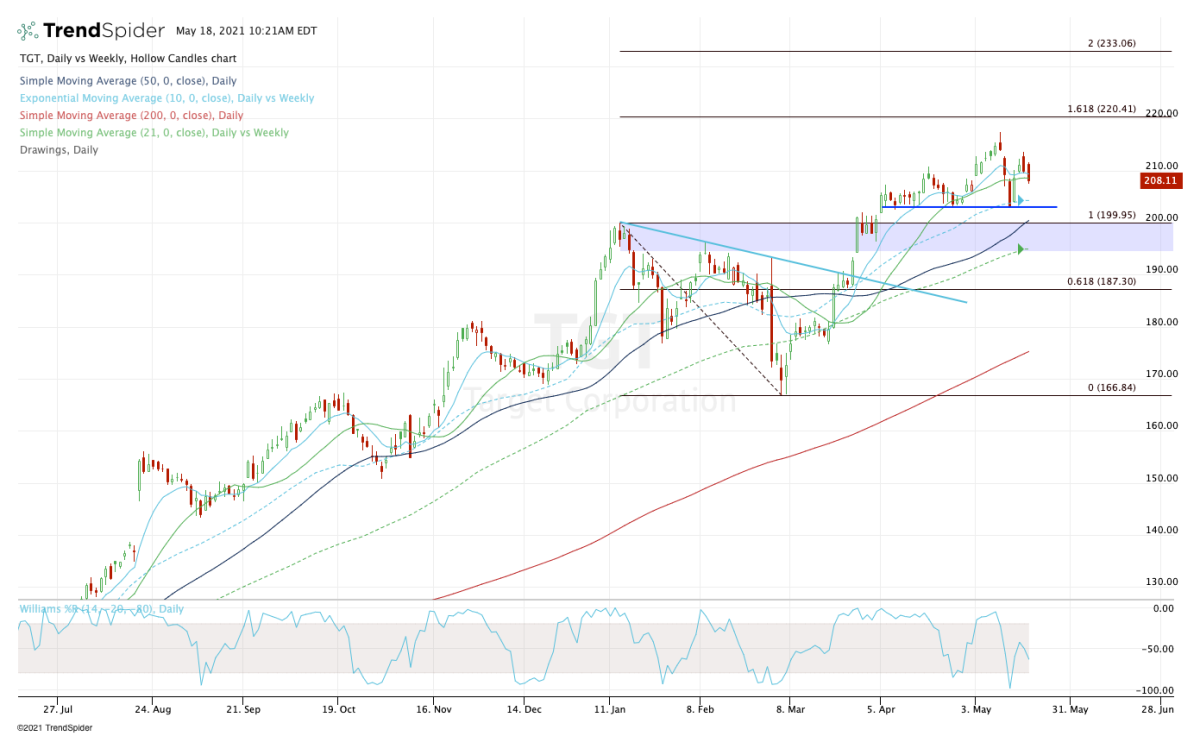The image size is (1200, 736).
Task: Open the Williams %R indicator label
Action: pyautogui.click(x=102, y=608)
